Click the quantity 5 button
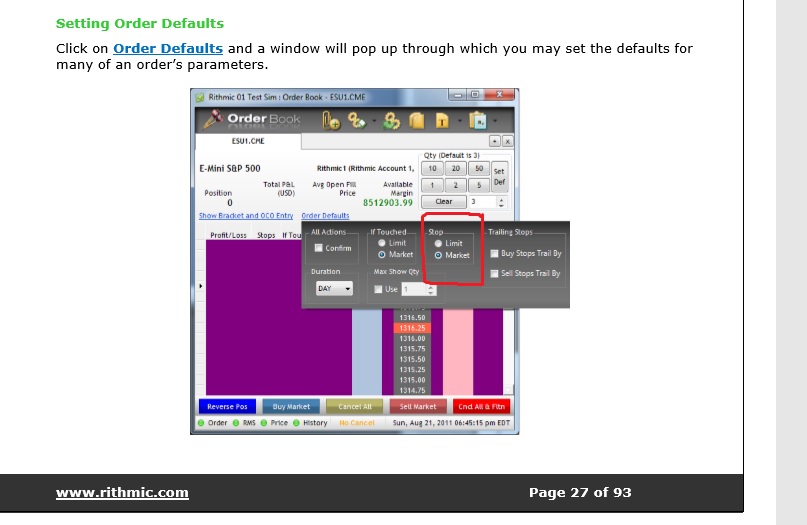807x525 pixels. click(x=479, y=185)
